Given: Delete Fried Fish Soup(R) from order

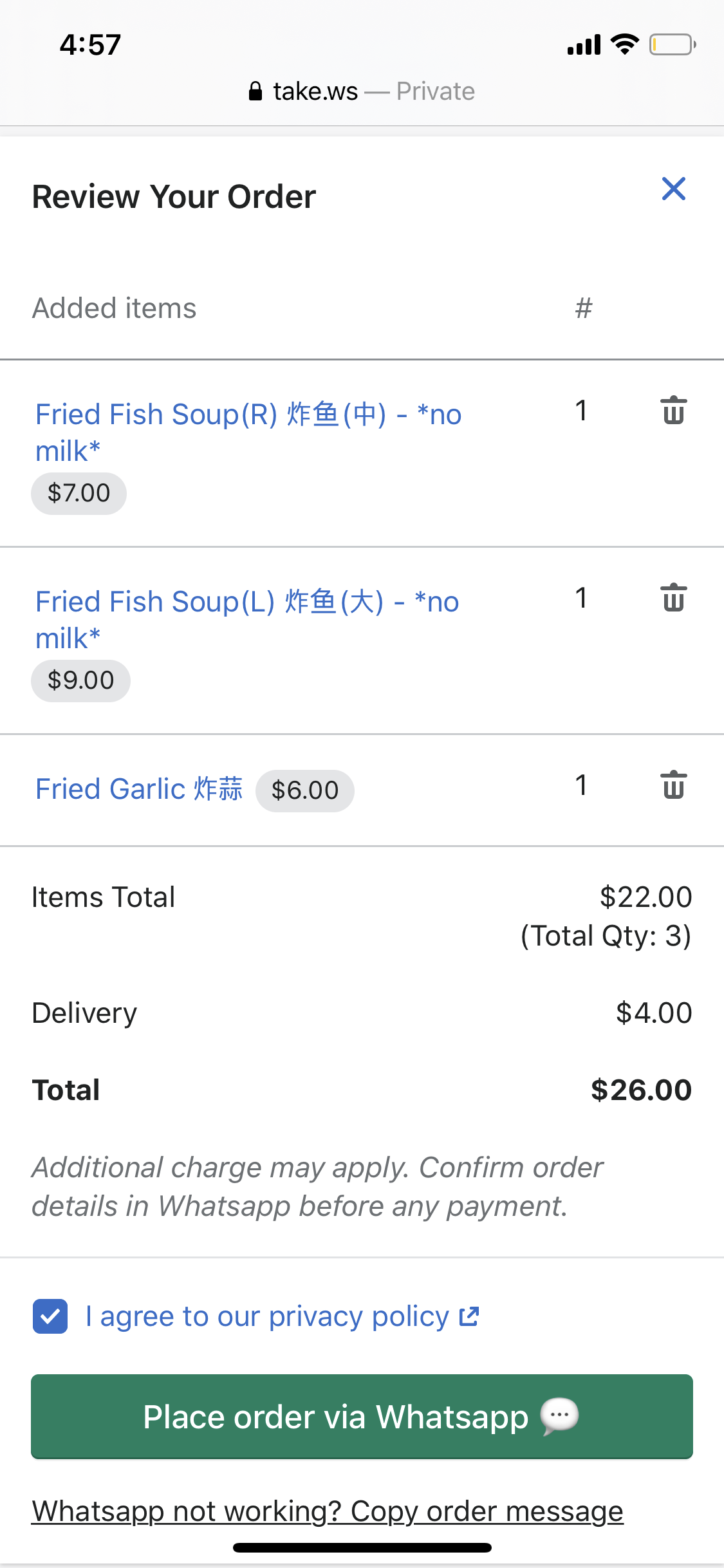Looking at the screenshot, I should 673,411.
